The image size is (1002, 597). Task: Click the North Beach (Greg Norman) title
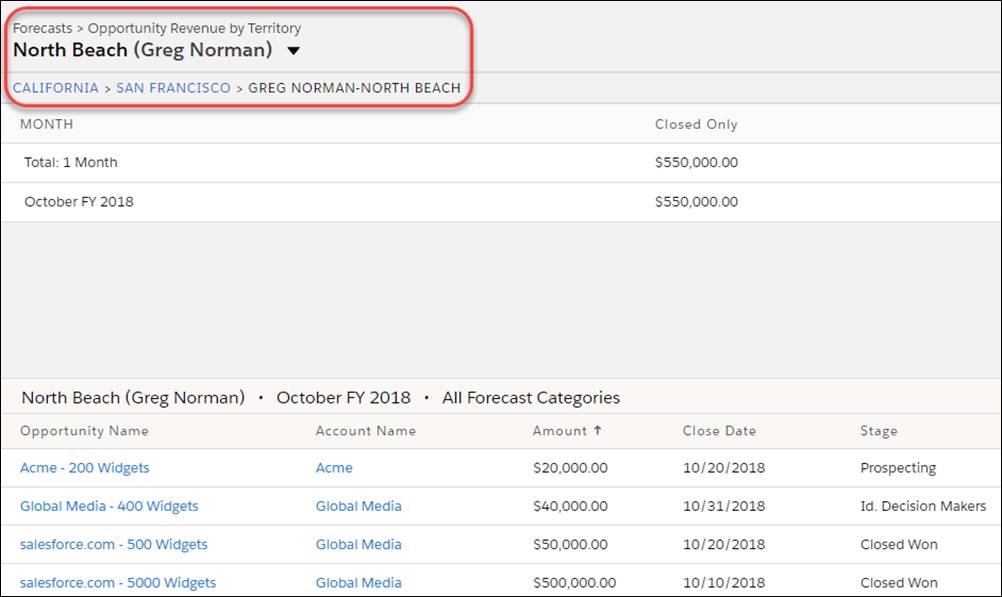143,50
